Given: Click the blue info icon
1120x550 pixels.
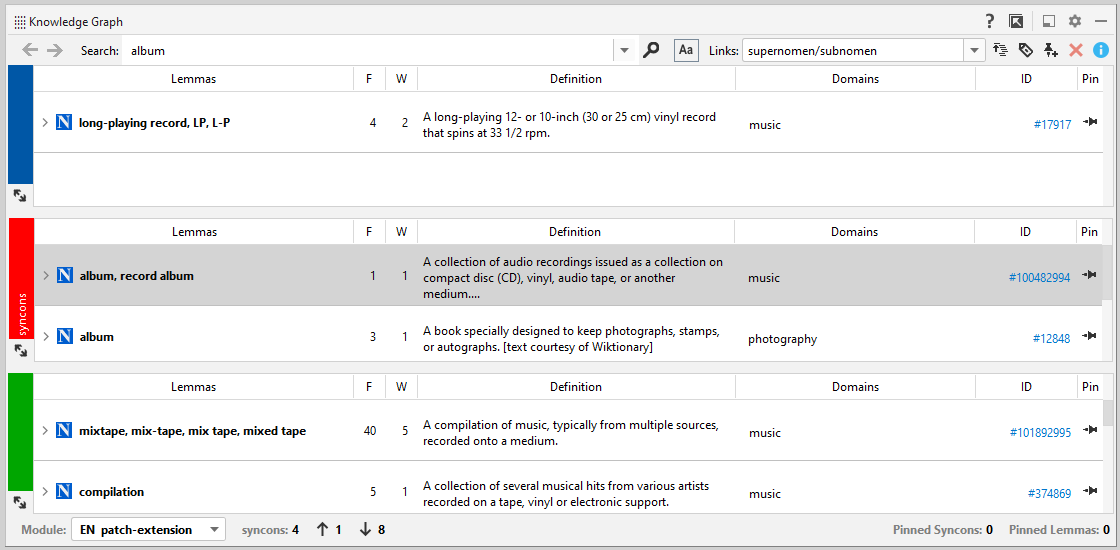Looking at the screenshot, I should (1100, 50).
